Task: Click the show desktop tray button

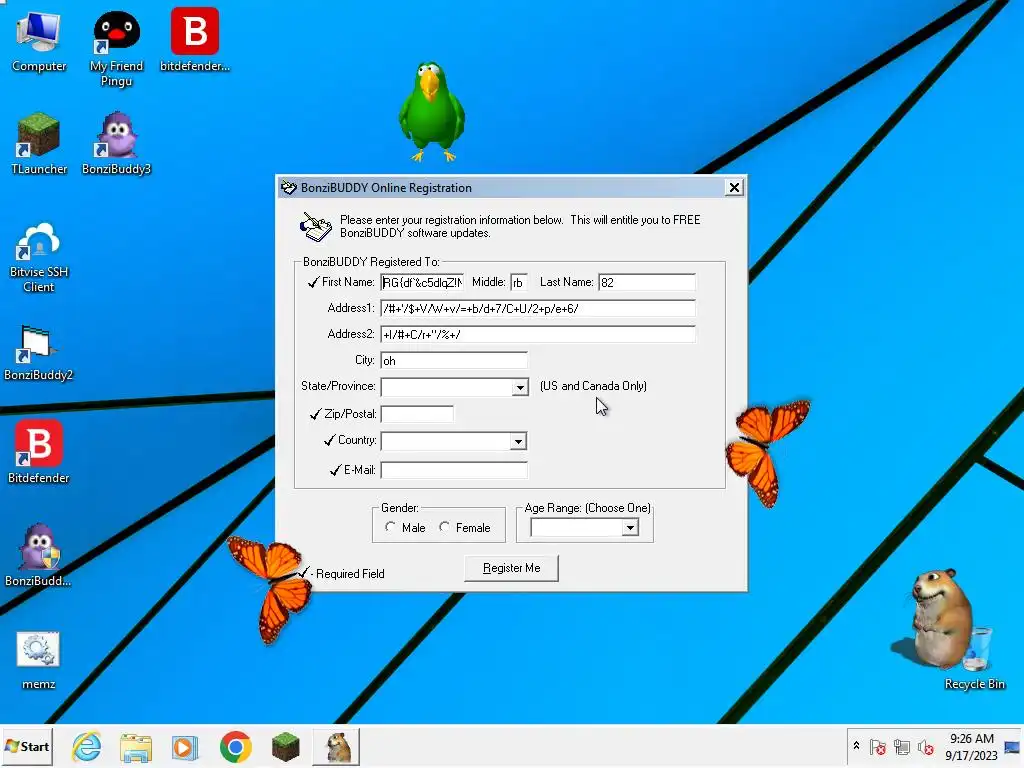Action: [x=1012, y=746]
